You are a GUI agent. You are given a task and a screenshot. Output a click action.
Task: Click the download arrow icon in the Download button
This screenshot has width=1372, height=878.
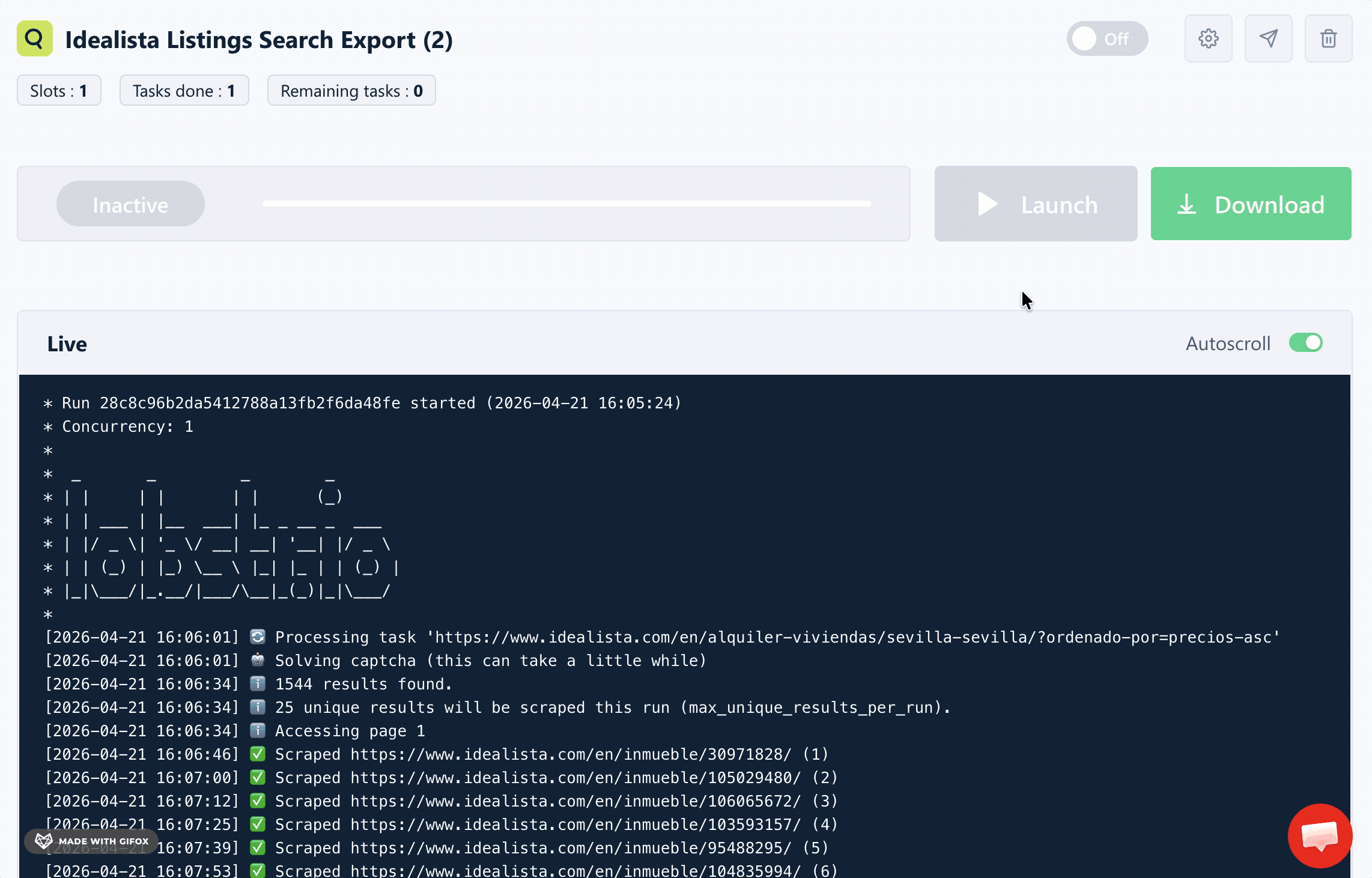1185,204
